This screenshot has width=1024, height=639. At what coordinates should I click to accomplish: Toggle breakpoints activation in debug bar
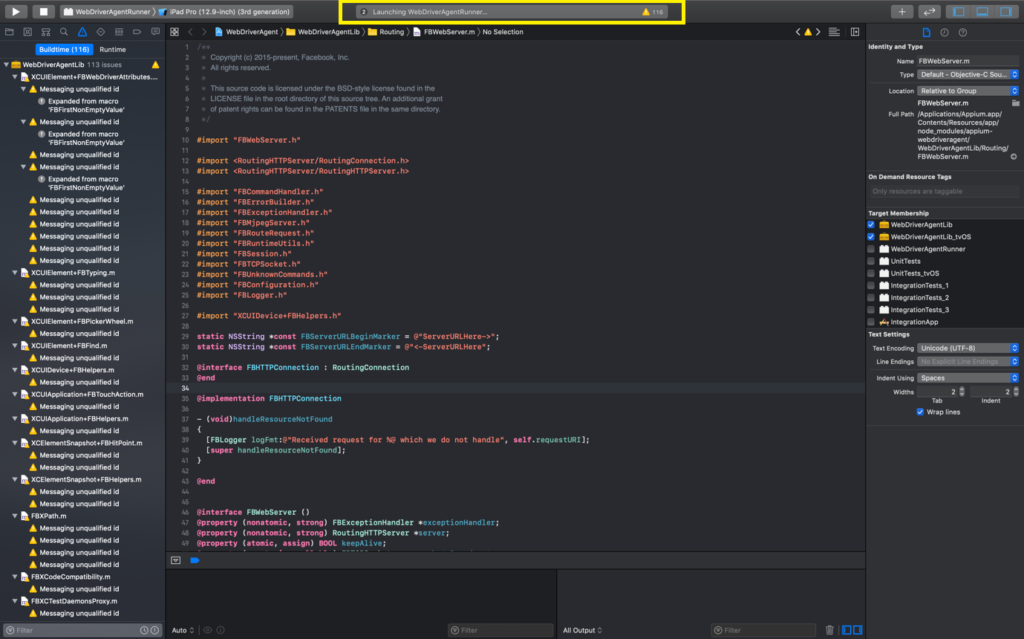(195, 561)
